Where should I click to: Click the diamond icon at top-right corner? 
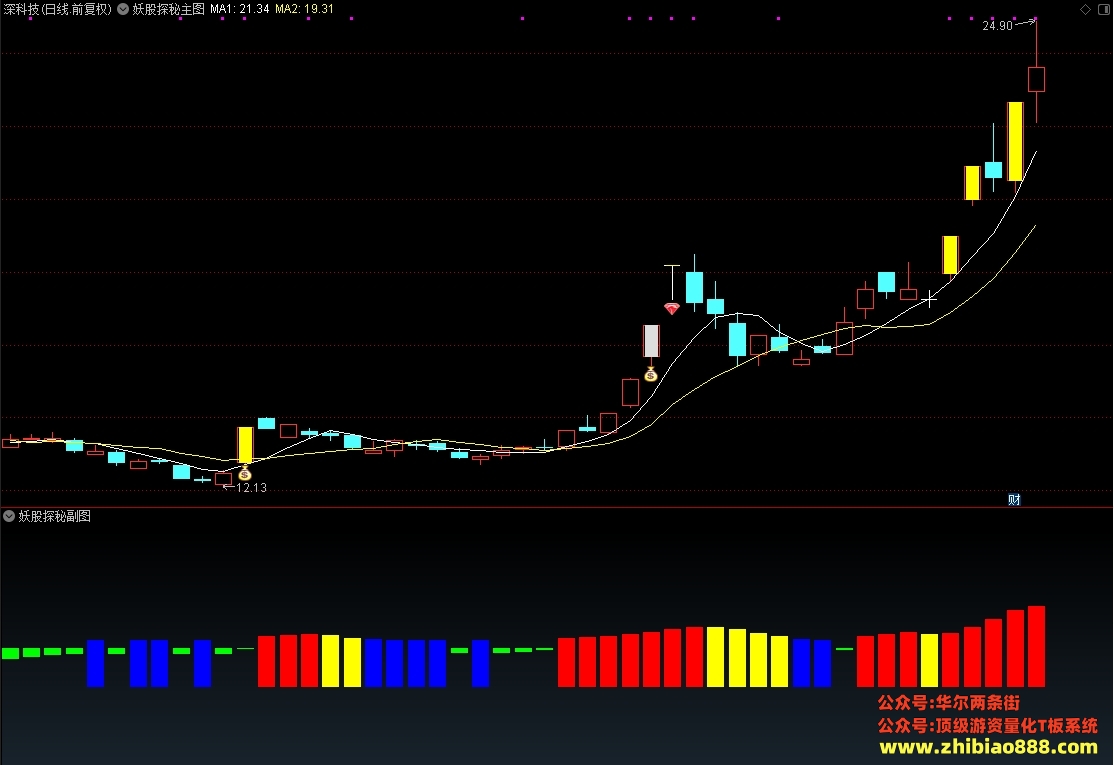click(1085, 9)
